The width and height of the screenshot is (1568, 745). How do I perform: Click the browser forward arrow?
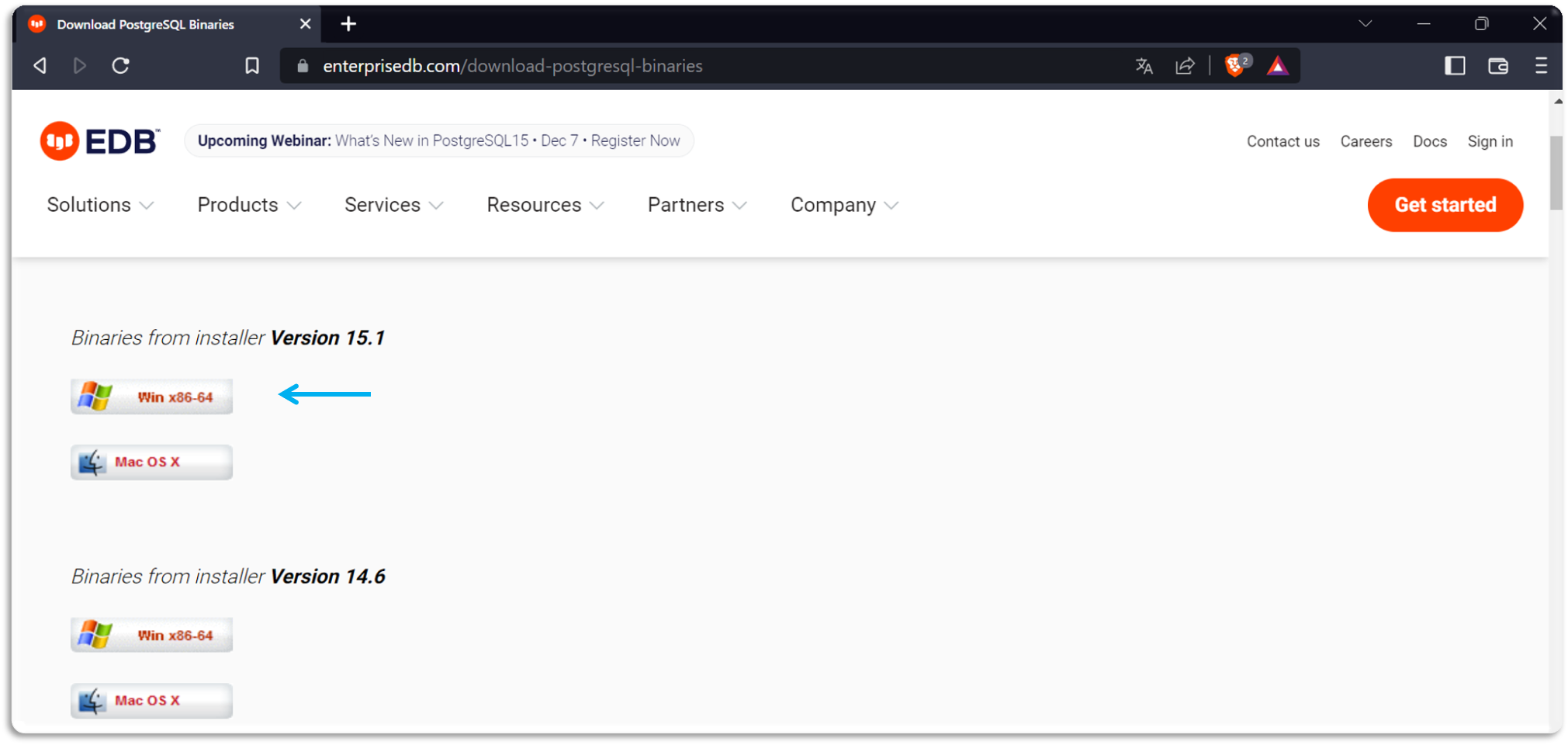coord(79,66)
